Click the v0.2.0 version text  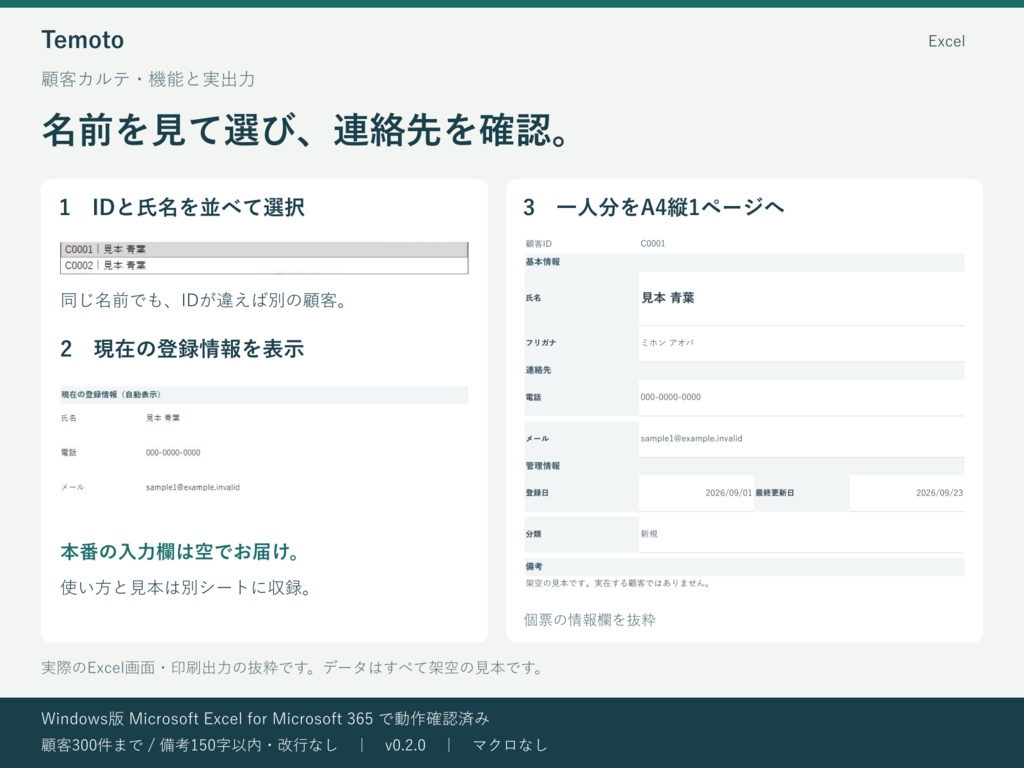click(405, 745)
